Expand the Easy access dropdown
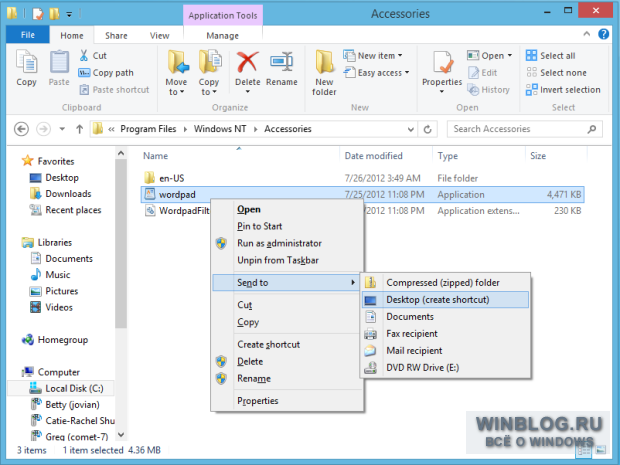This screenshot has height=465, width=620. (376, 73)
